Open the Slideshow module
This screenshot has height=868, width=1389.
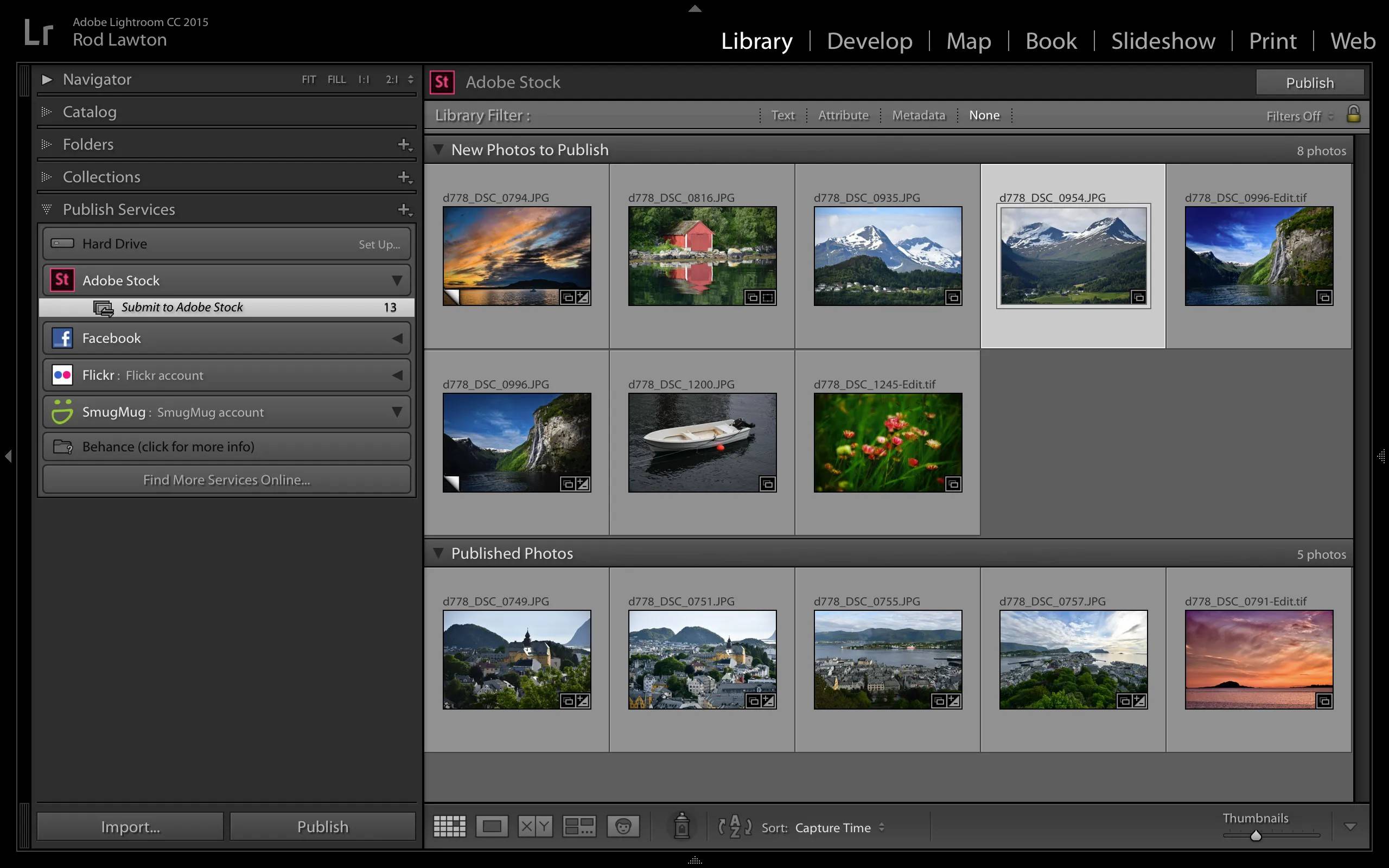tap(1163, 41)
